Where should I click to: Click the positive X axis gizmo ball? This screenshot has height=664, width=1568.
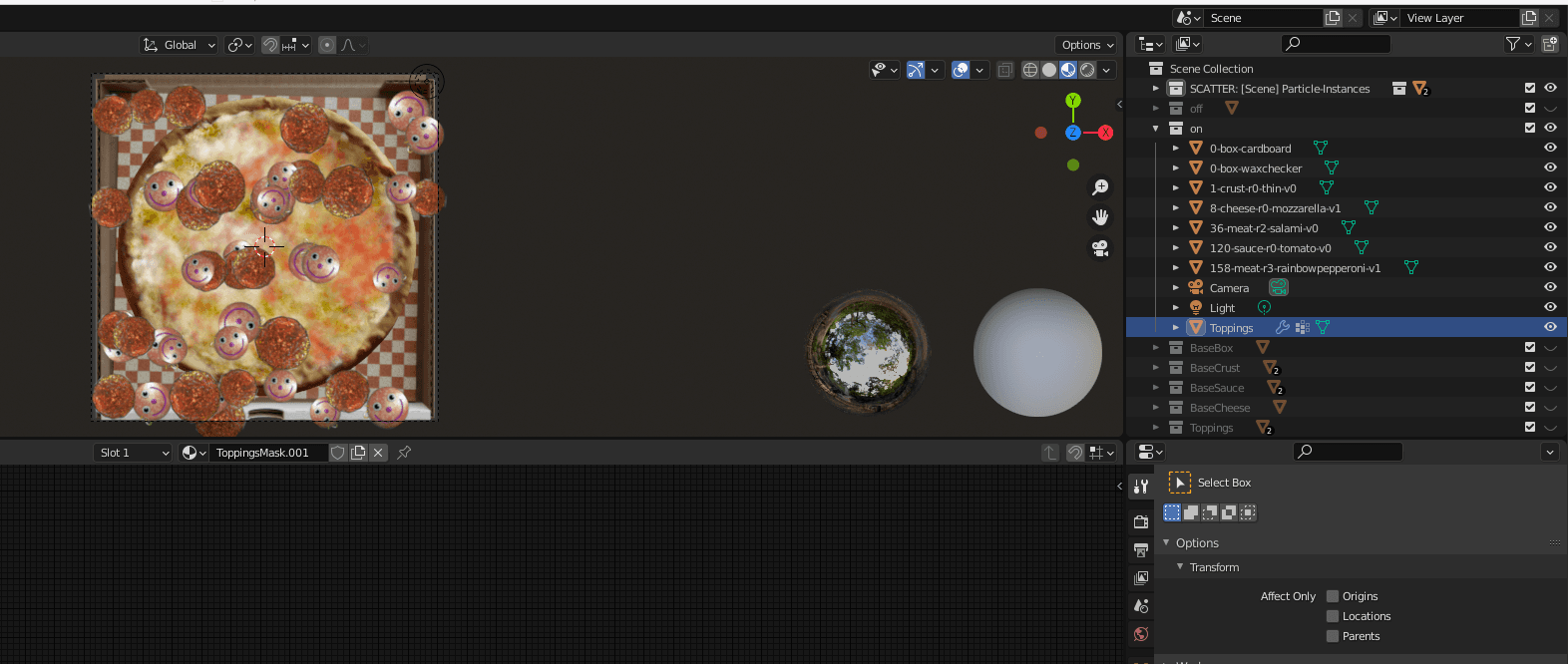click(x=1105, y=133)
